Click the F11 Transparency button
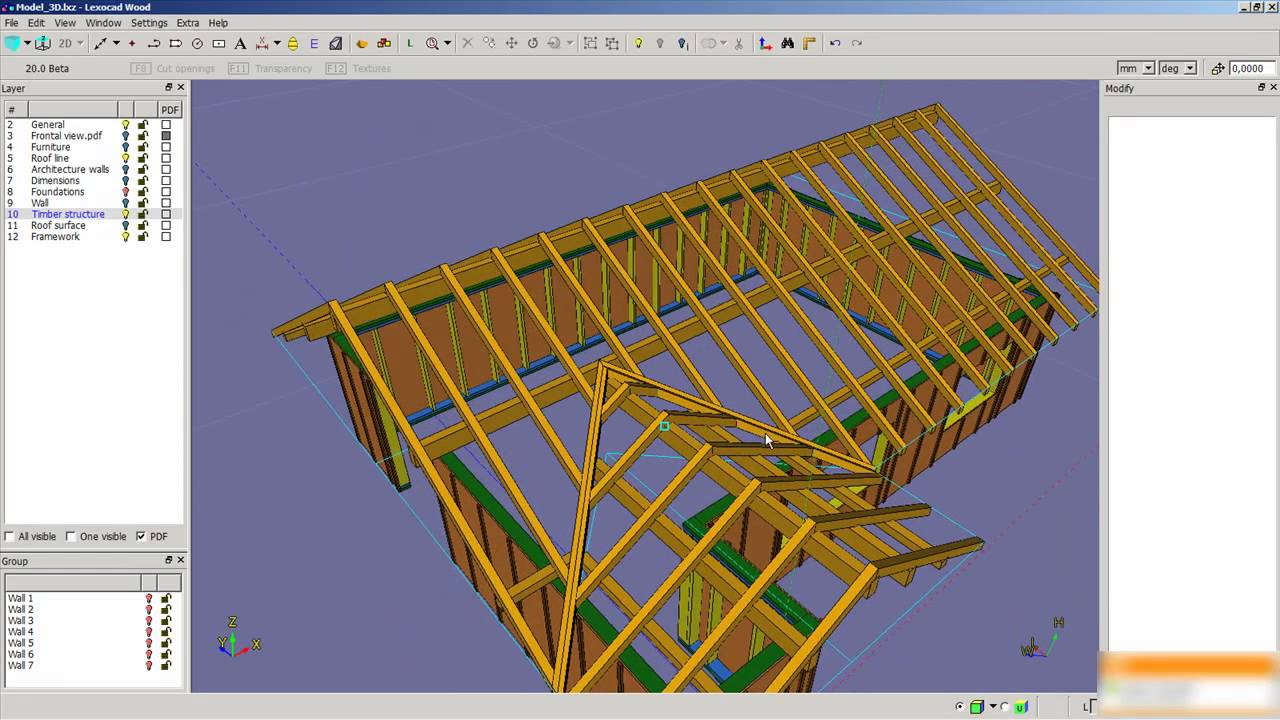1280x720 pixels. (x=270, y=68)
